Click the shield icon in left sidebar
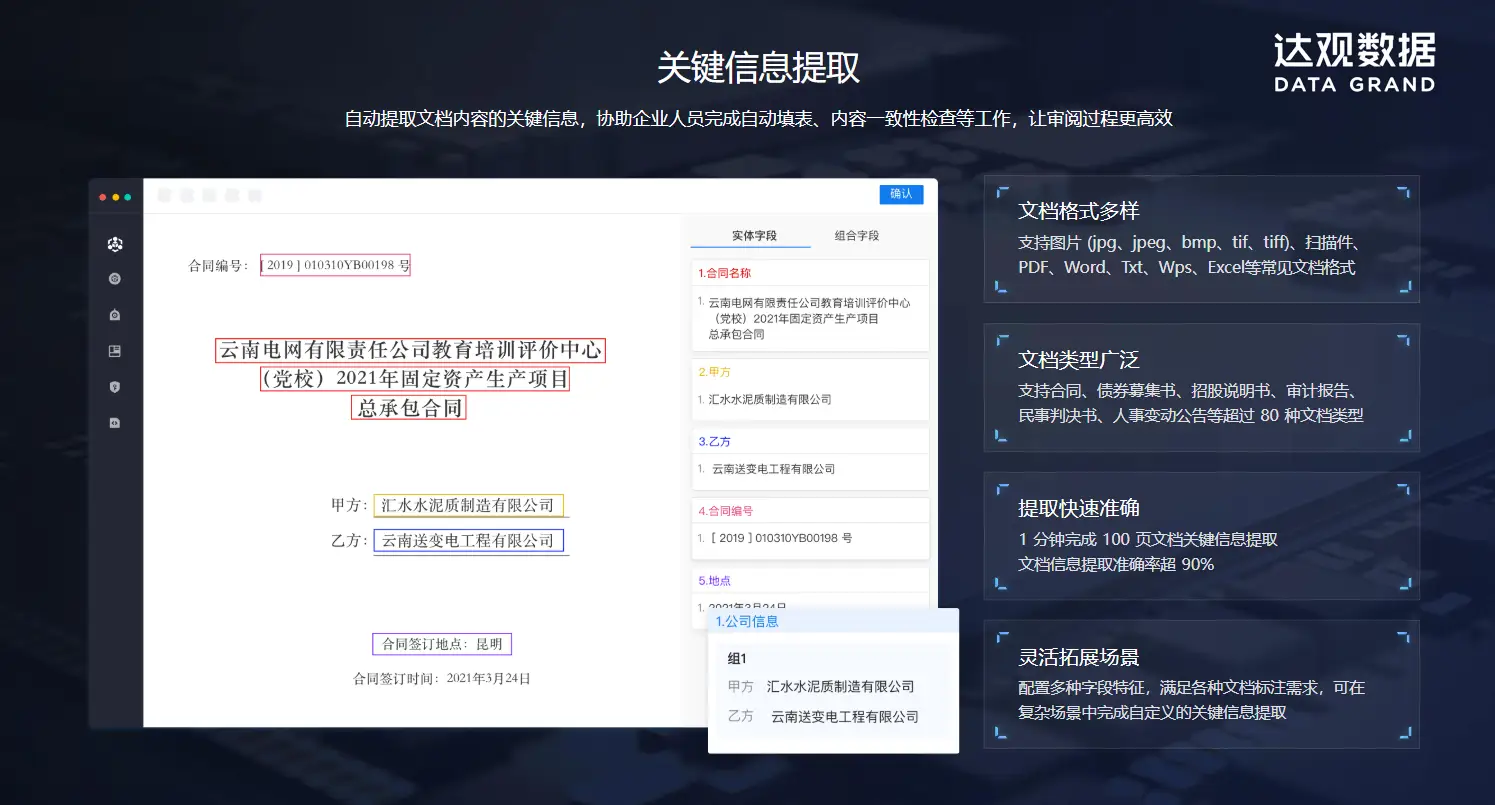 click(x=115, y=387)
